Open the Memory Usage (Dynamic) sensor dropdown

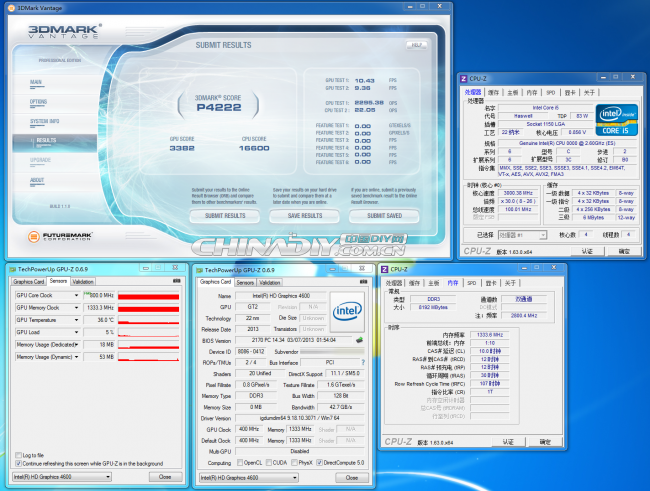coord(76,357)
